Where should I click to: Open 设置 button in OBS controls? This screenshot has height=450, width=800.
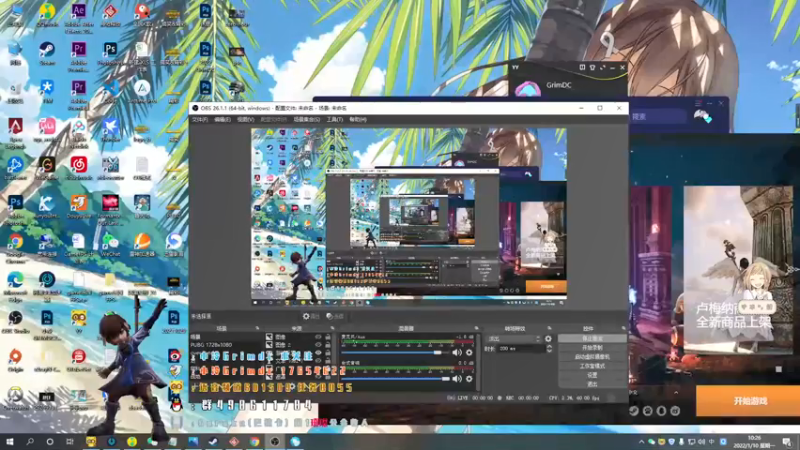[592, 375]
